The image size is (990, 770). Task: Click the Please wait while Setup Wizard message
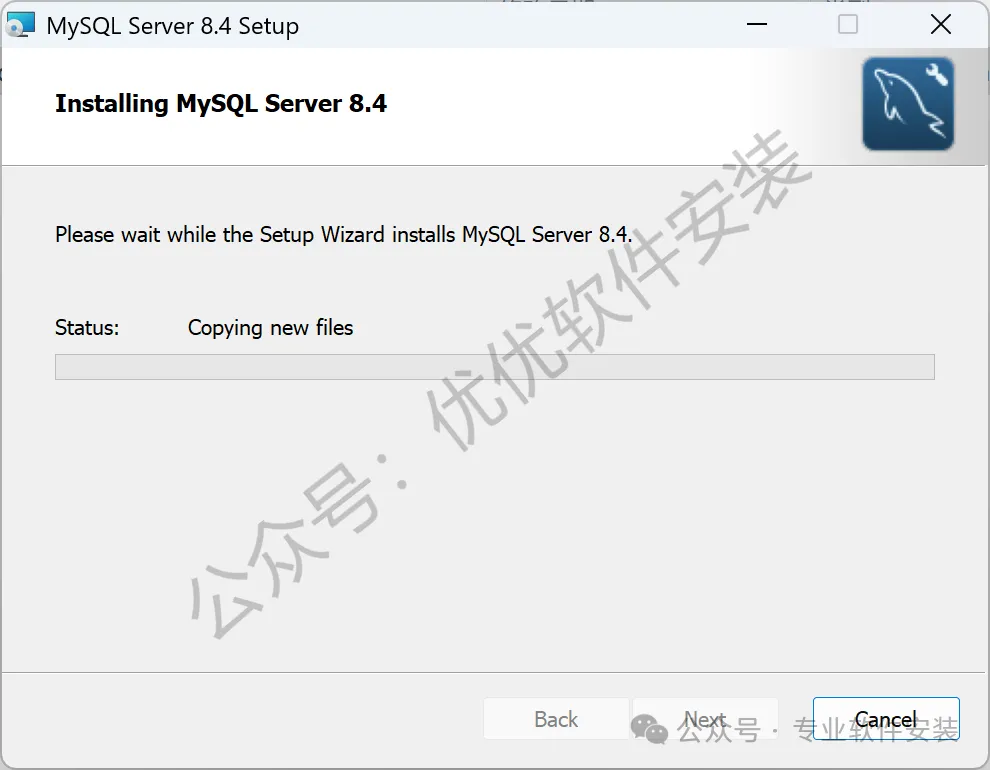(x=343, y=234)
